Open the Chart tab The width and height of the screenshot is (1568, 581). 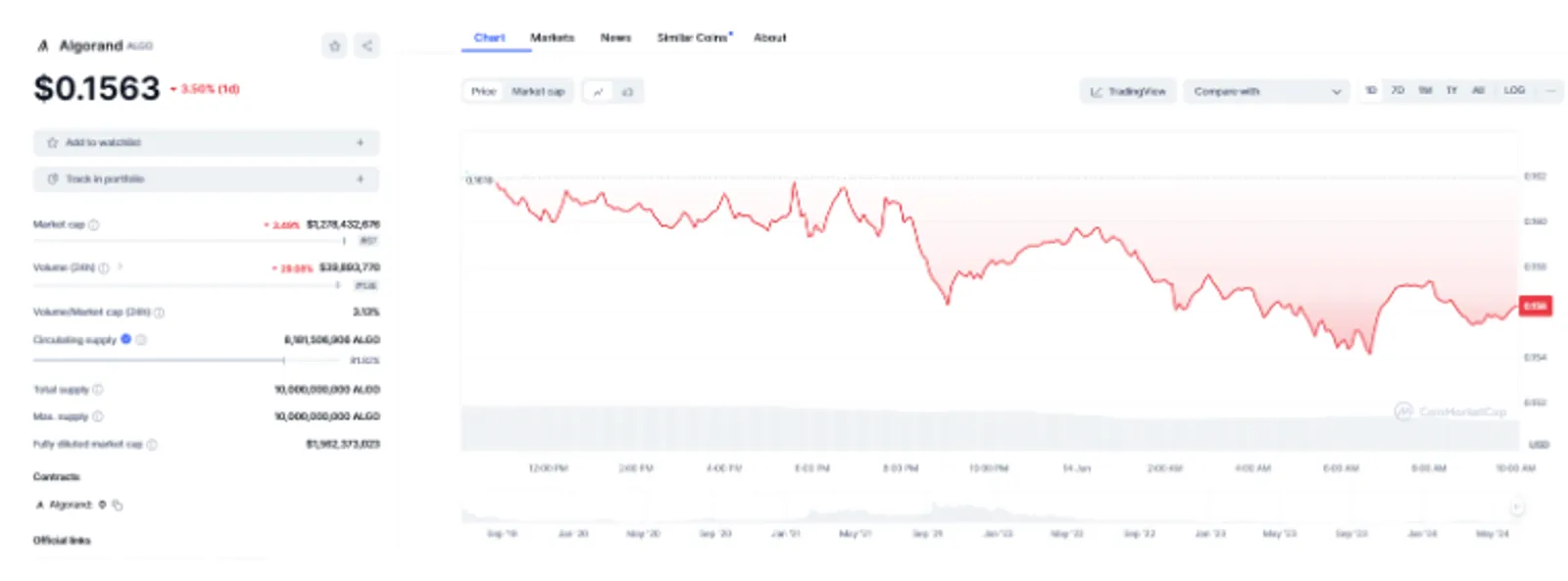click(489, 37)
